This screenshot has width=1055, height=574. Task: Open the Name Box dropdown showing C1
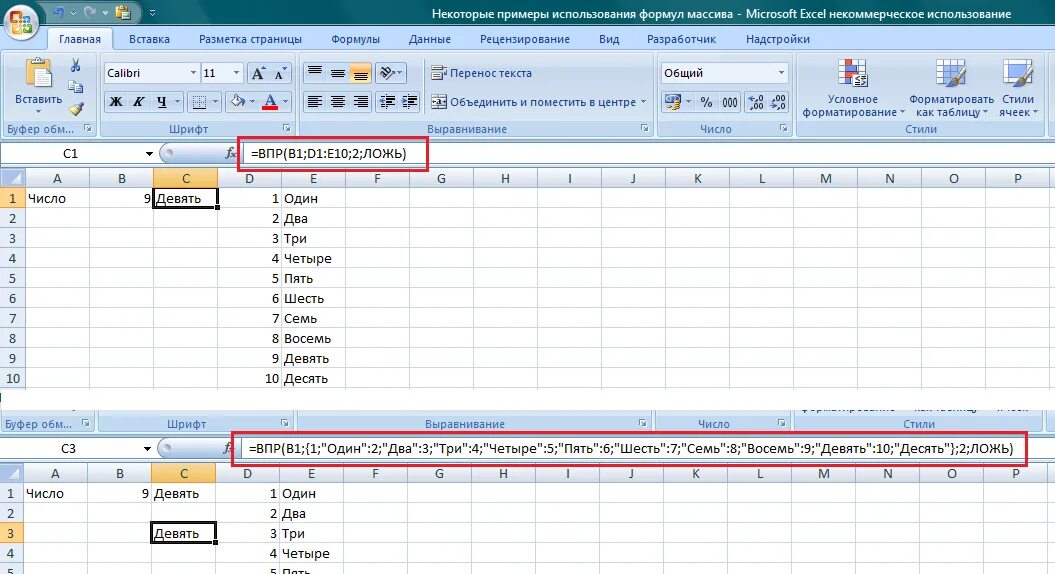[x=149, y=154]
